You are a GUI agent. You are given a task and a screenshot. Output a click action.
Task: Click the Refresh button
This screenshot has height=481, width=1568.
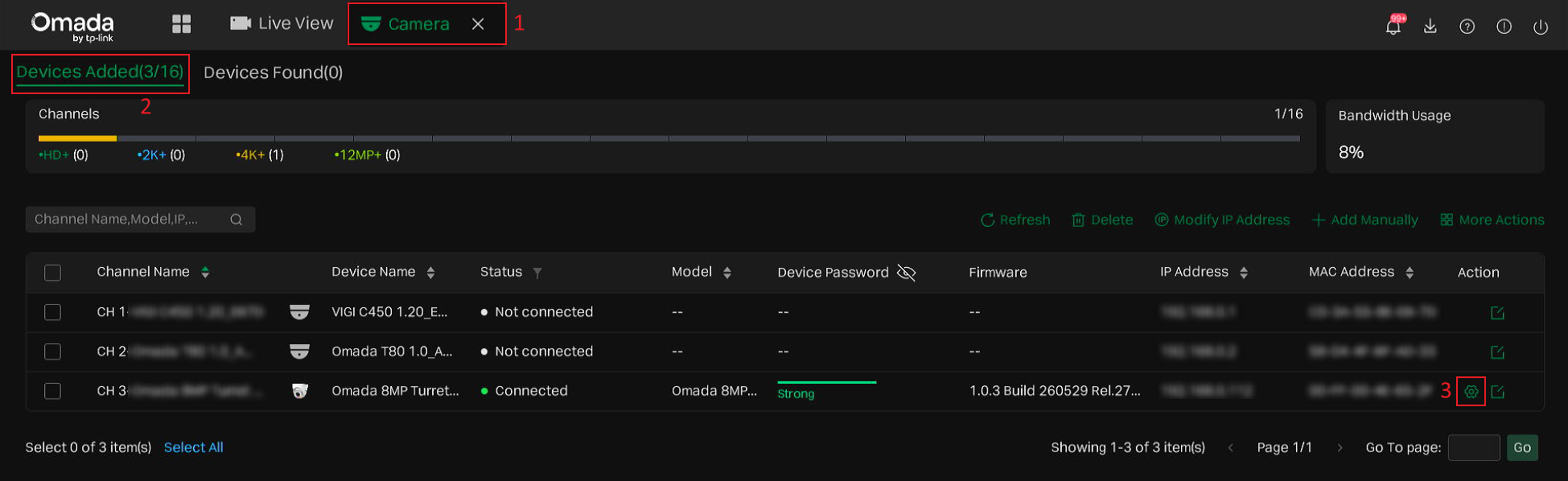(x=1015, y=220)
